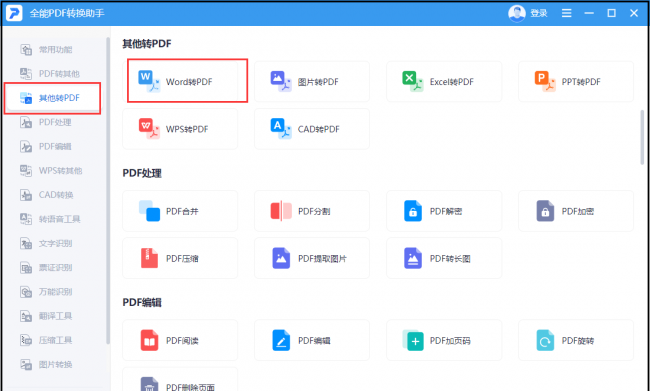Screen dimensions: 650x391
Task: Open the PDF编辑 tool card
Action: (x=312, y=340)
